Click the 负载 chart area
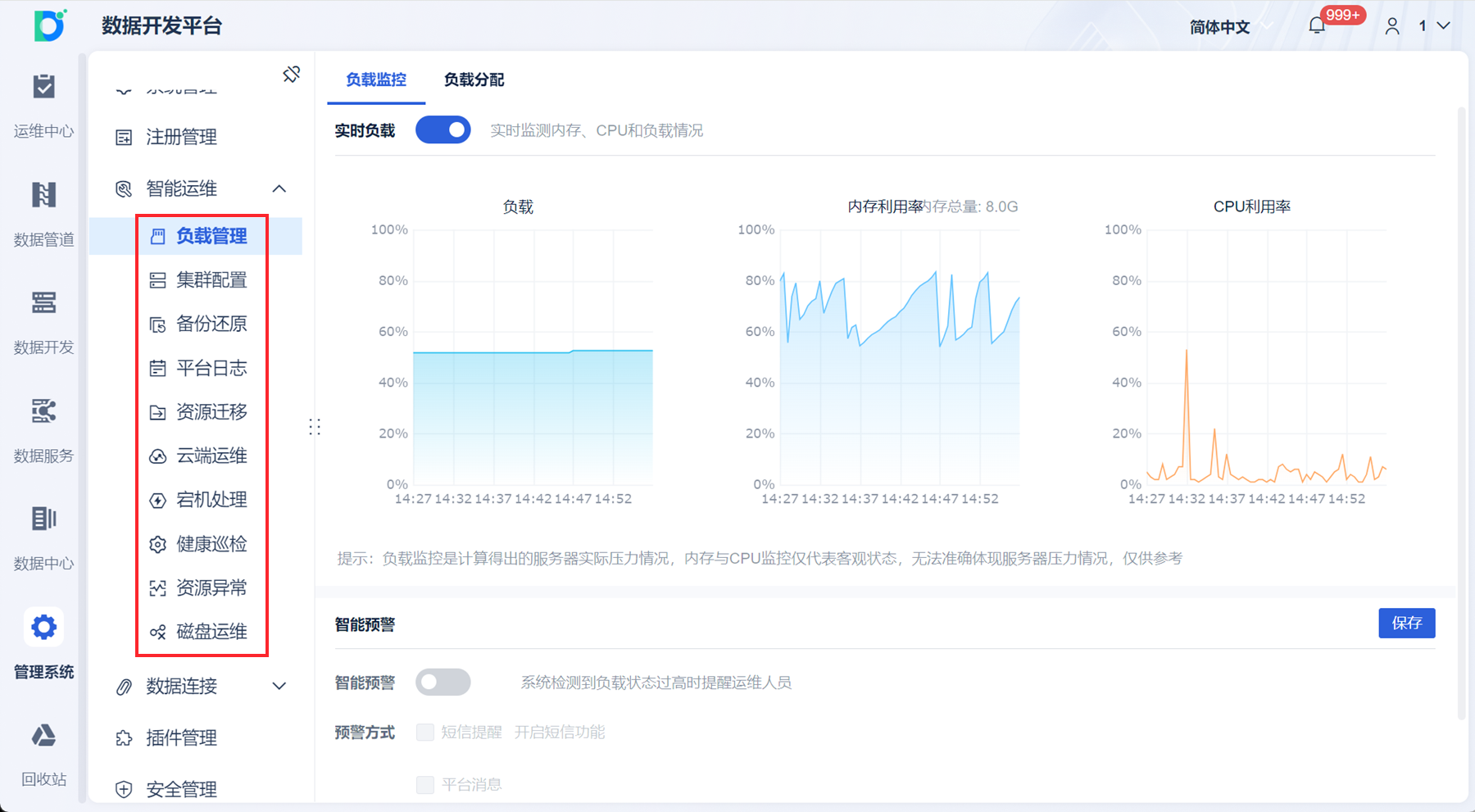 pyautogui.click(x=533, y=357)
